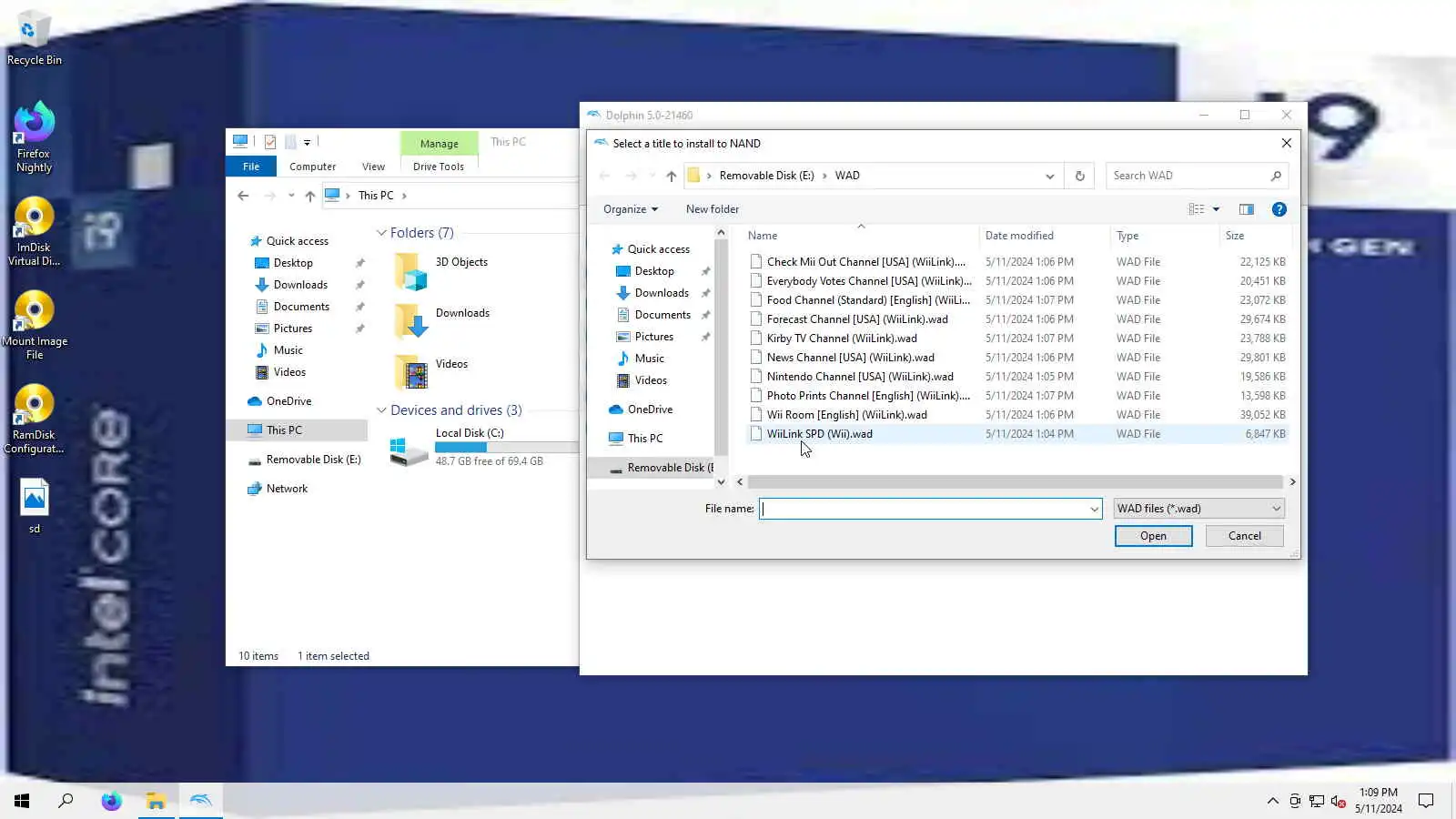Launch Firefox Nightly from the desktop
Screen dimensions: 1456x819
[x=34, y=136]
